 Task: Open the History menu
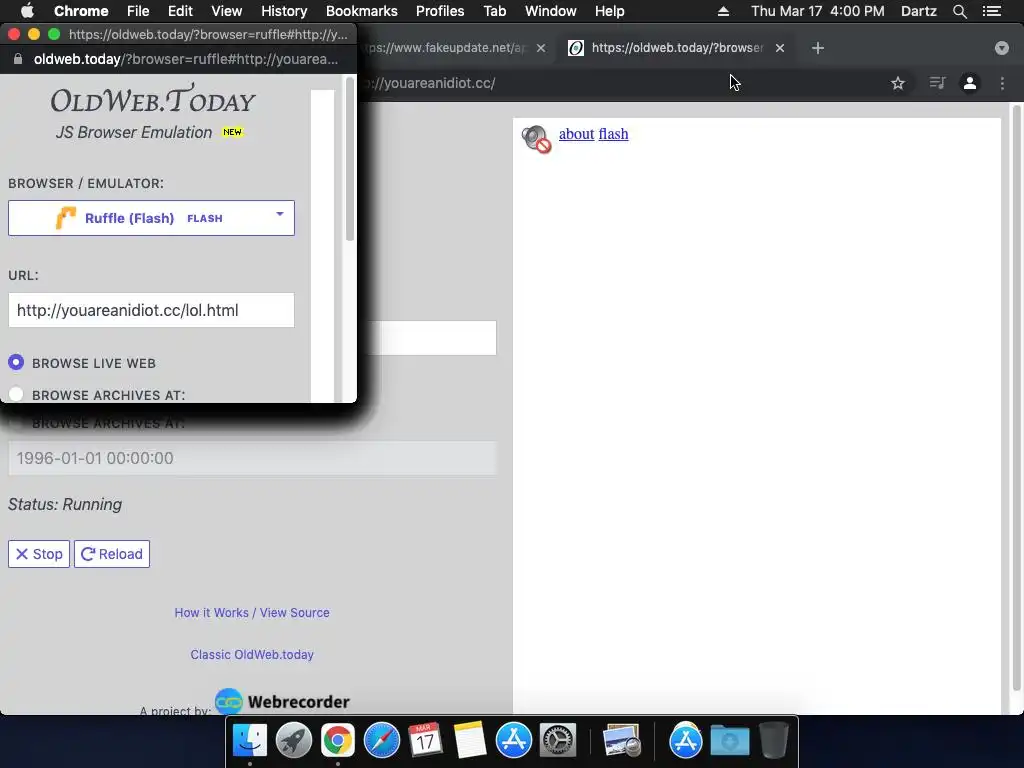click(x=284, y=11)
